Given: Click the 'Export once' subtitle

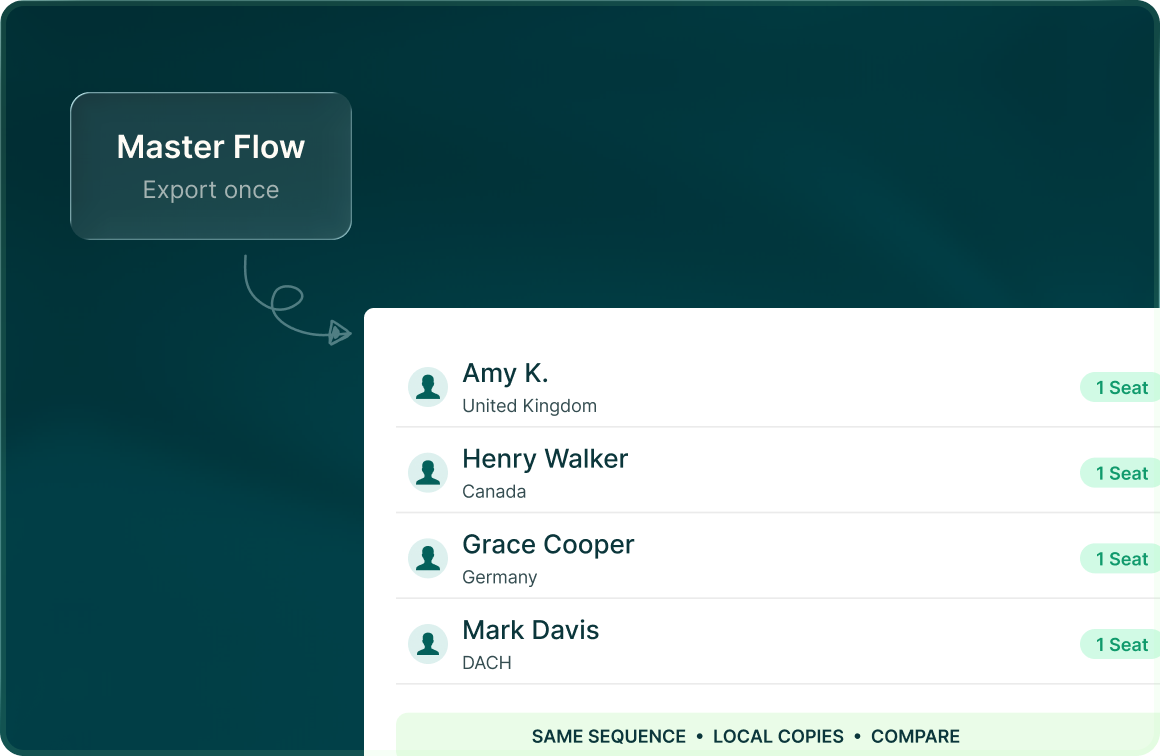Looking at the screenshot, I should tap(211, 190).
